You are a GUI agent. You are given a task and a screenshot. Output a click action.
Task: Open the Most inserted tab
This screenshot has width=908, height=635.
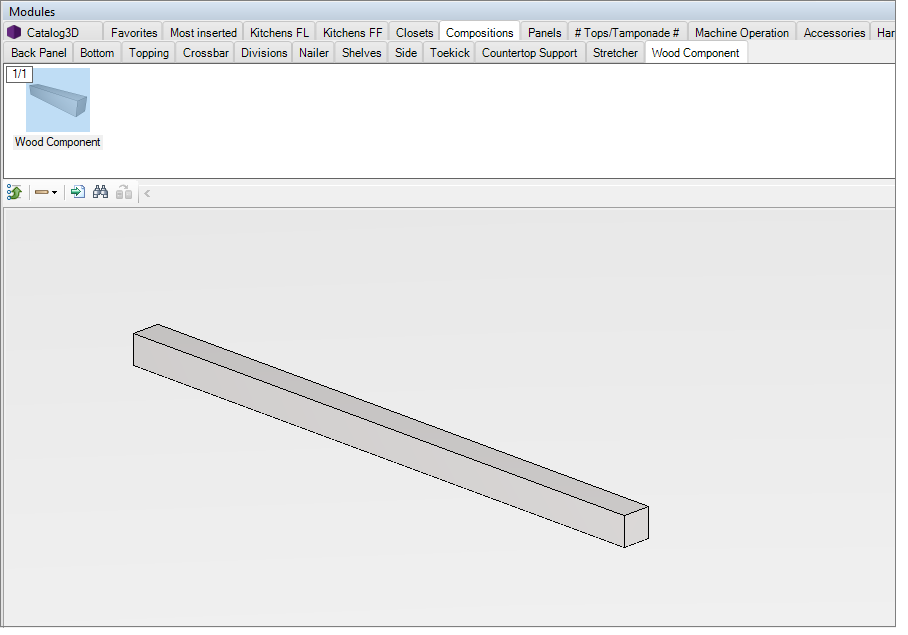point(203,33)
